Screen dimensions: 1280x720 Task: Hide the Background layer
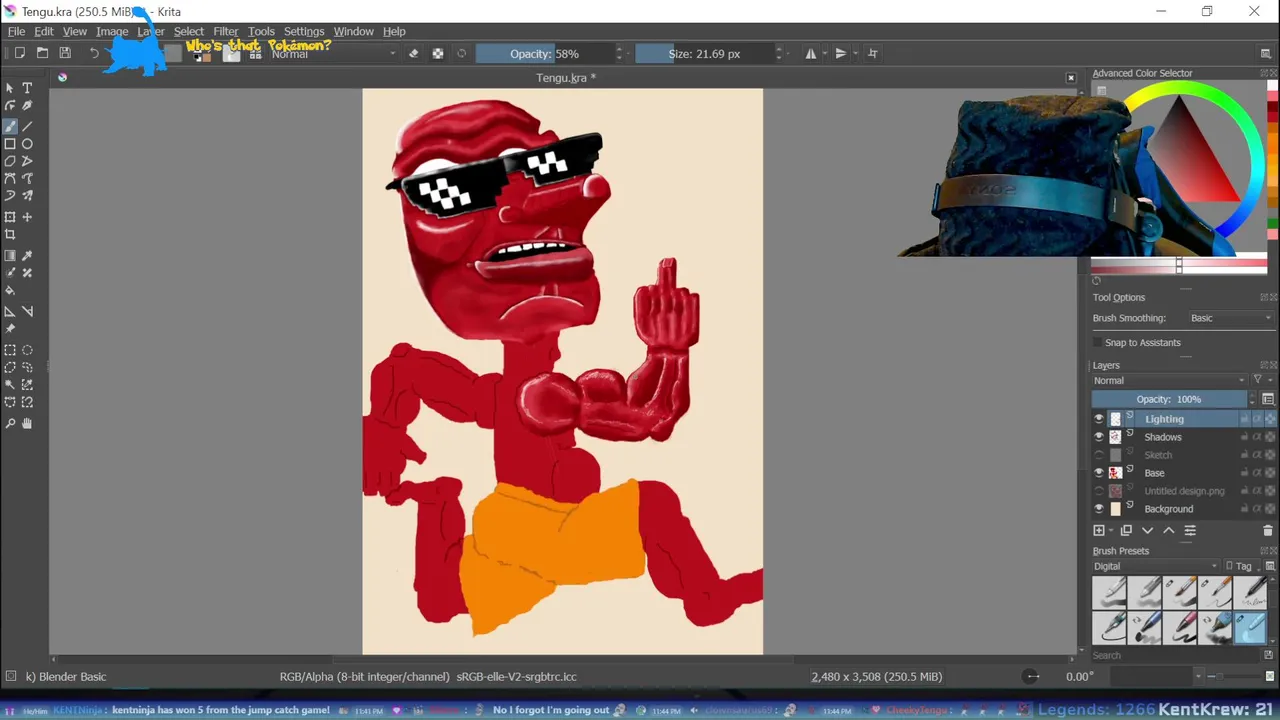(x=1099, y=509)
